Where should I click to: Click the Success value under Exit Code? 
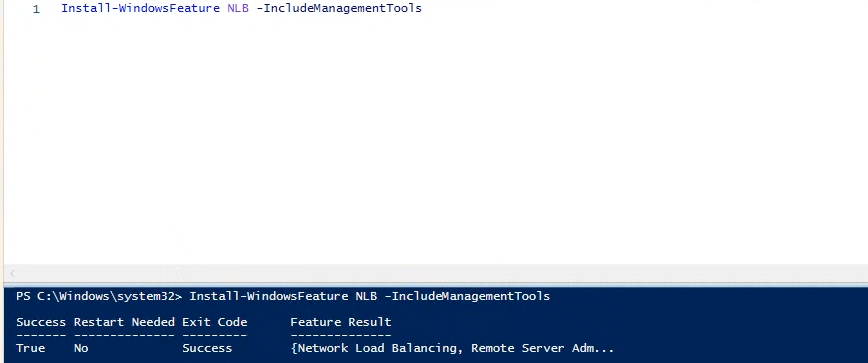(208, 348)
